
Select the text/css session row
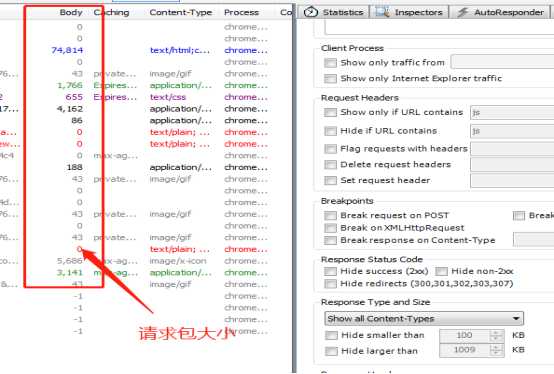(146, 97)
